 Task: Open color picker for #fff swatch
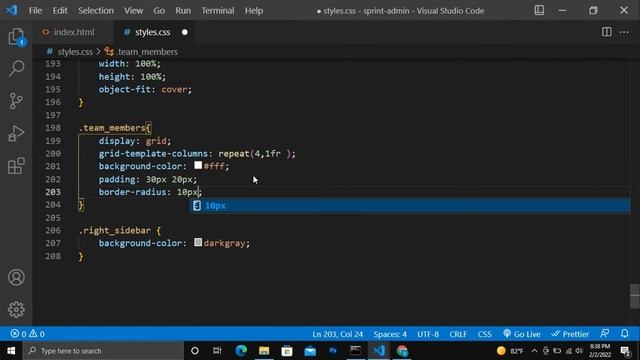[198, 165]
